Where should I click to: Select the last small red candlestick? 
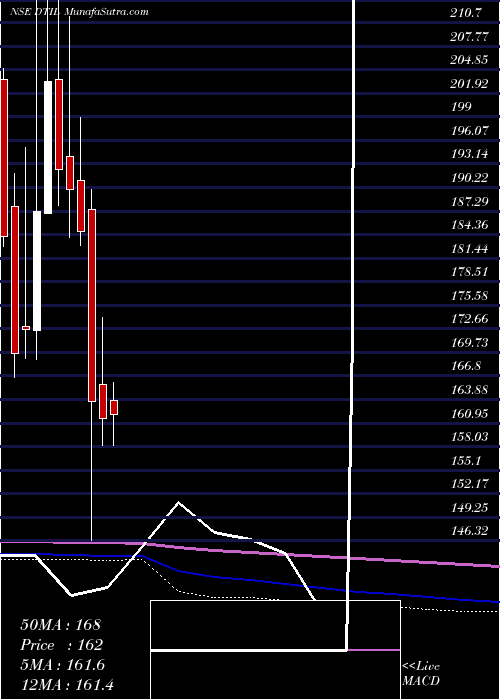(114, 407)
